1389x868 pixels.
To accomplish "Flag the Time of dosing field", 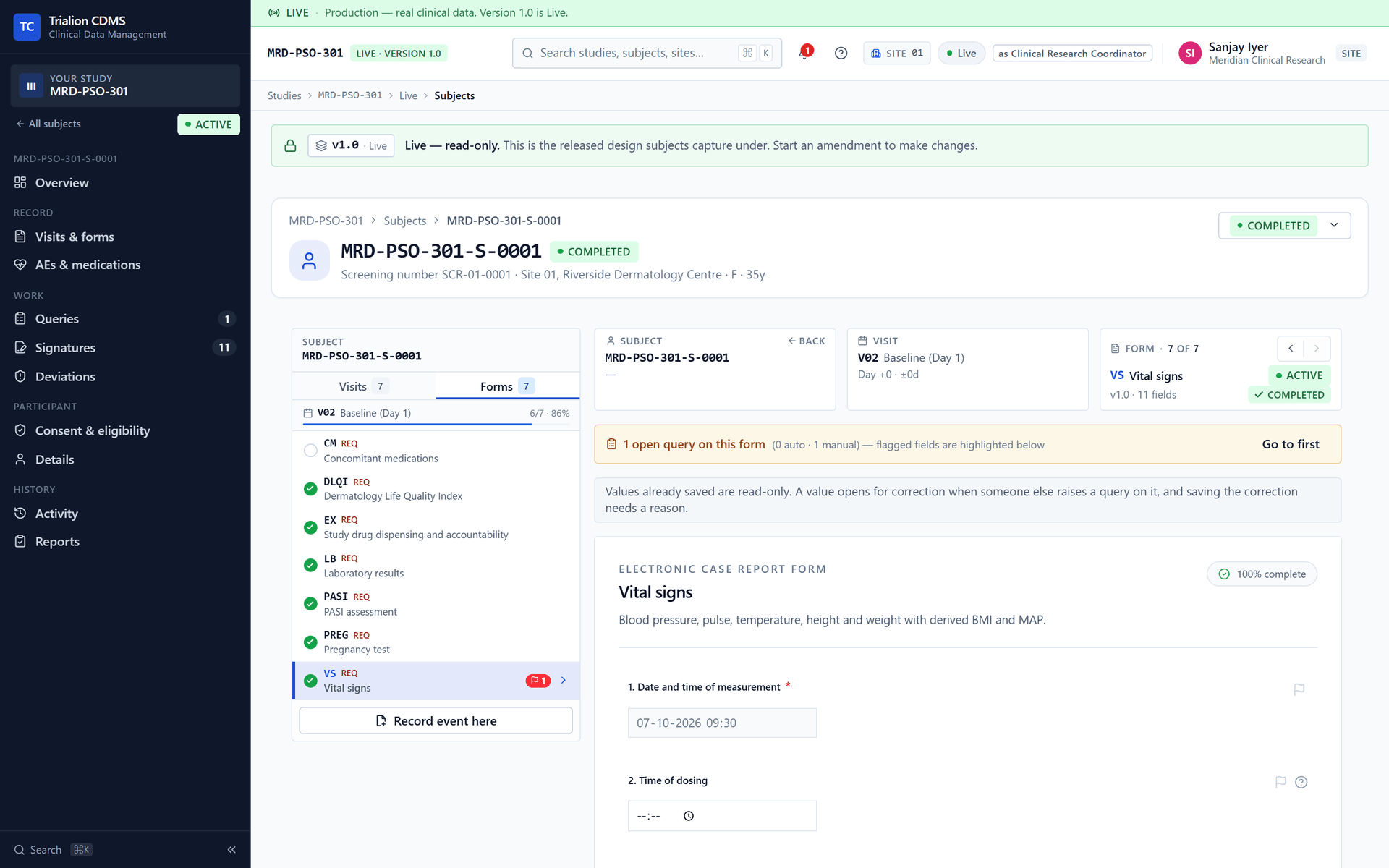I will pos(1280,782).
